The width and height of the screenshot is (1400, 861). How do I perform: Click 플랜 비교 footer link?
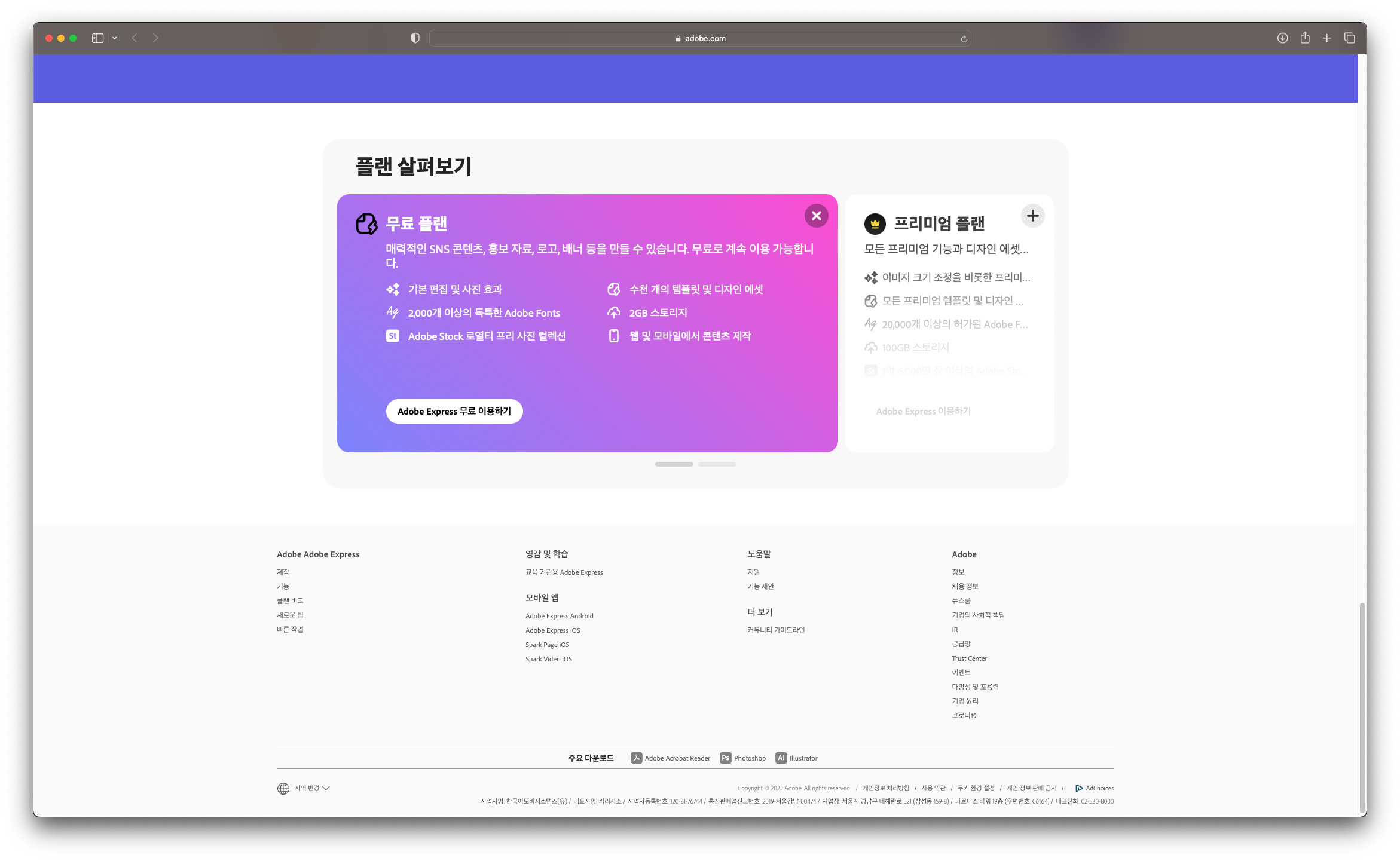(290, 601)
